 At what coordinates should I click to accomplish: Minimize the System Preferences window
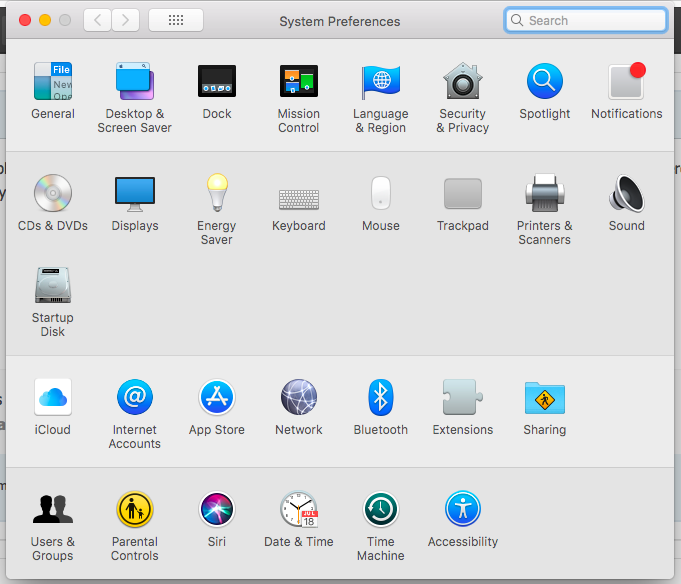pyautogui.click(x=45, y=20)
